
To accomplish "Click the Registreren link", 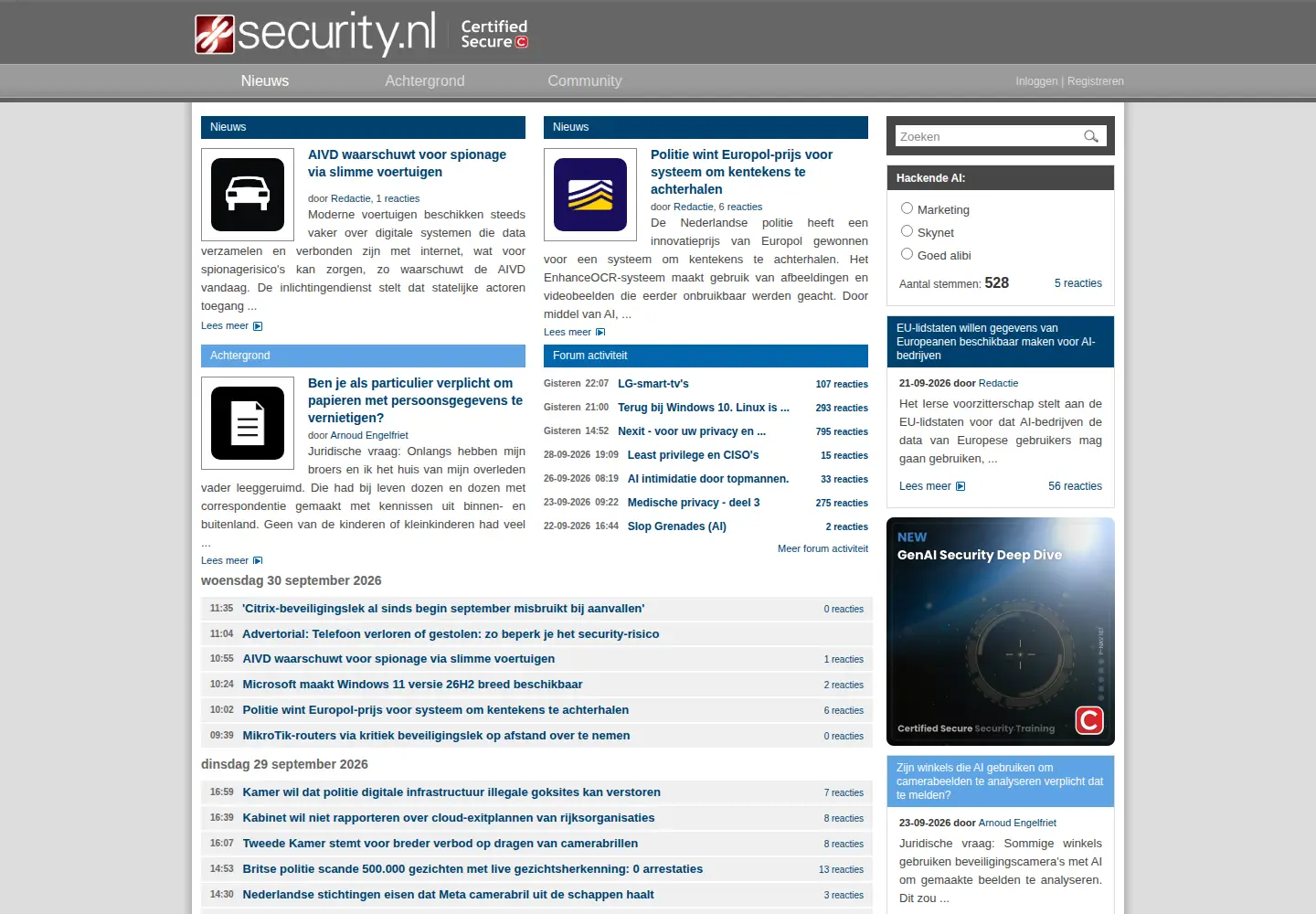I will [1096, 81].
